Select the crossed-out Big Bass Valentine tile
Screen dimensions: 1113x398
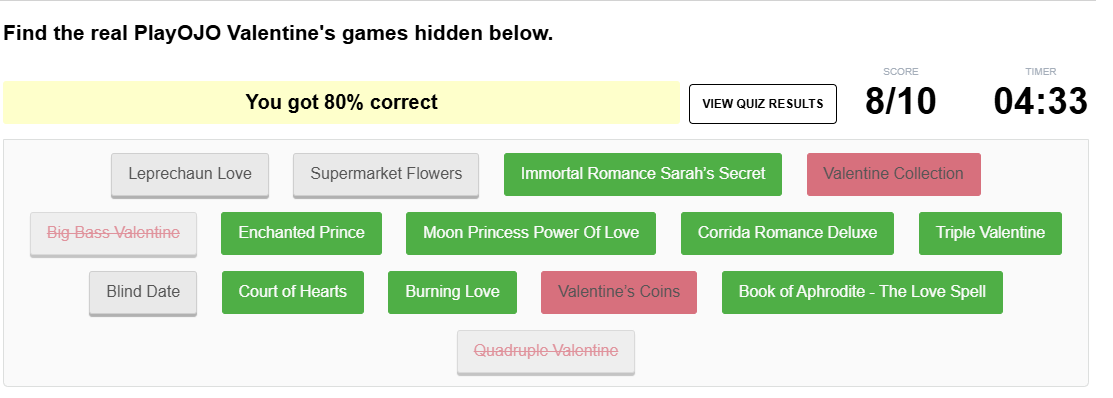pos(114,233)
